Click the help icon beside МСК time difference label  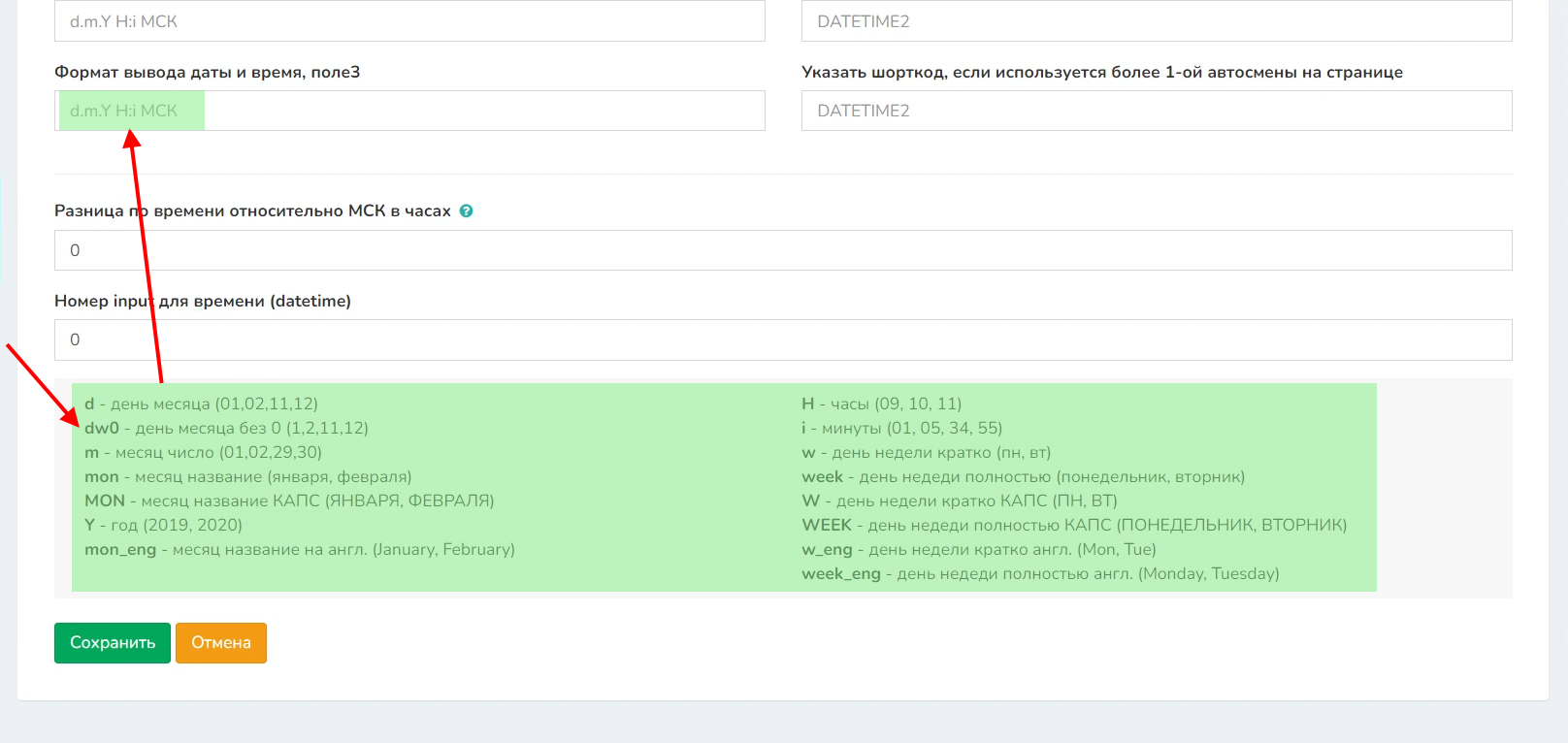(466, 211)
